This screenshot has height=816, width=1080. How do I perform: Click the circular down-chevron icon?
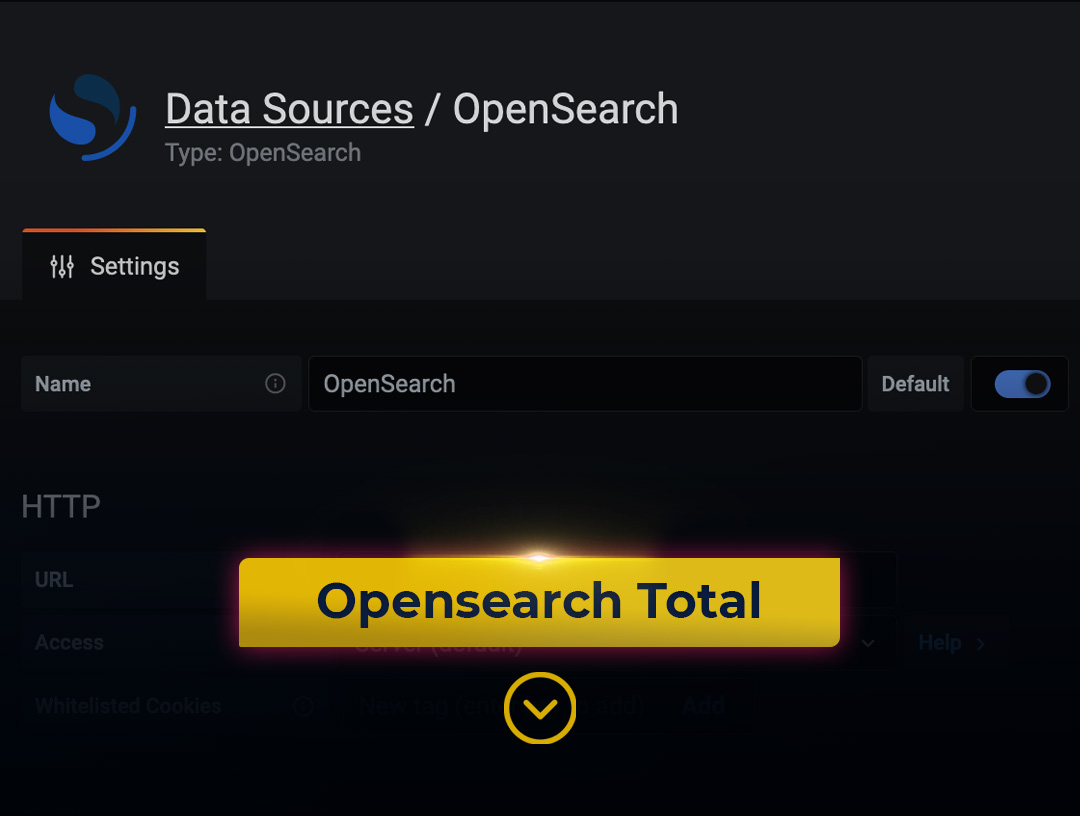click(540, 708)
